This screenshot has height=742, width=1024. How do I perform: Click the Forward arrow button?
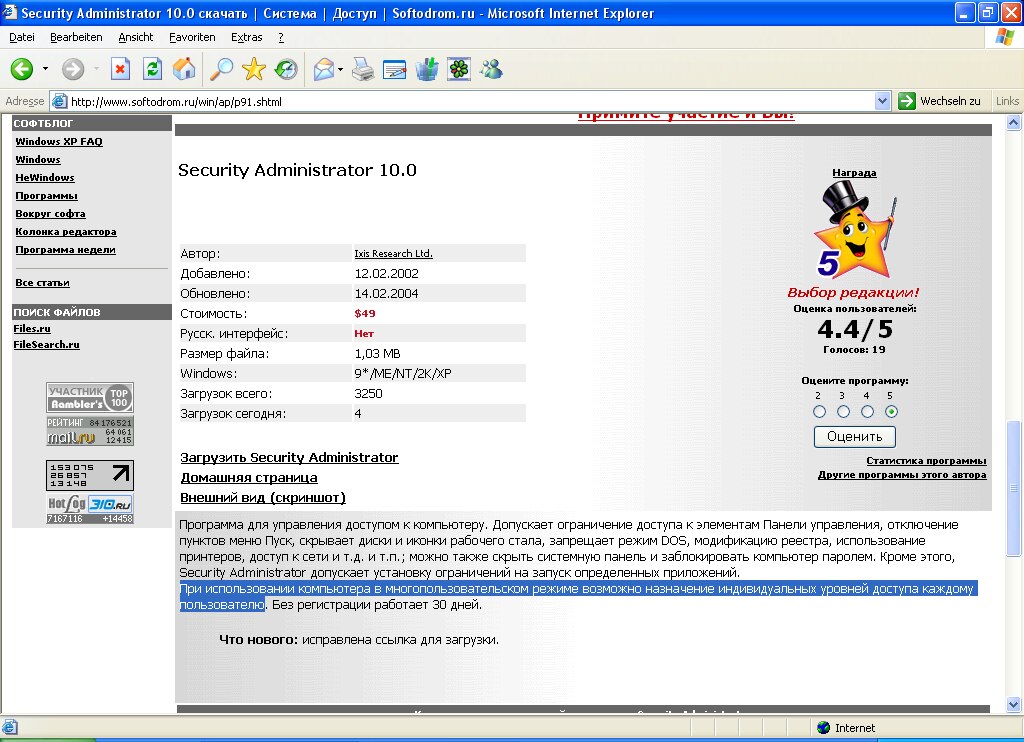pos(73,69)
